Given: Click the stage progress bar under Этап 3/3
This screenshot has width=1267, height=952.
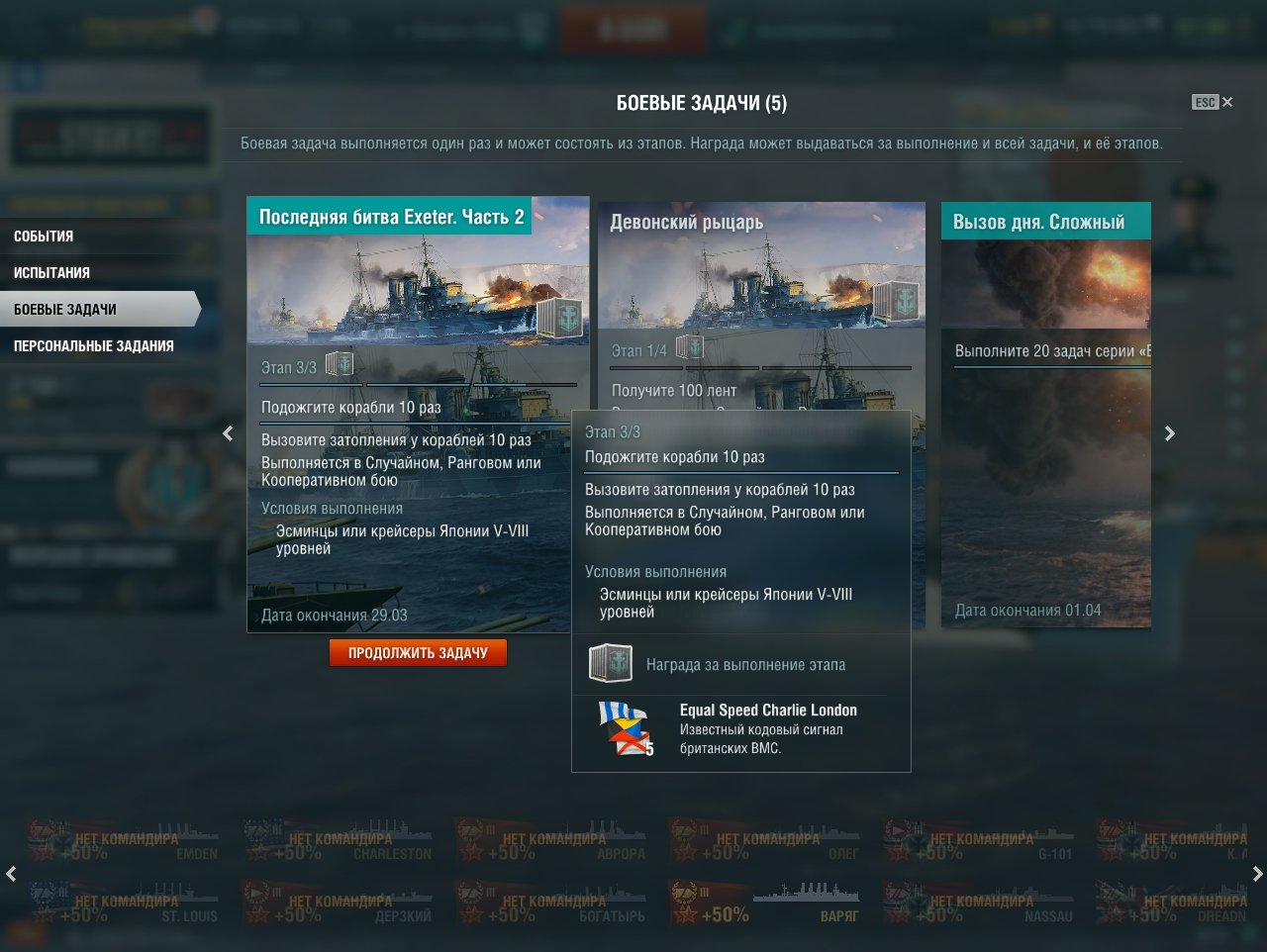Looking at the screenshot, I should [419, 384].
